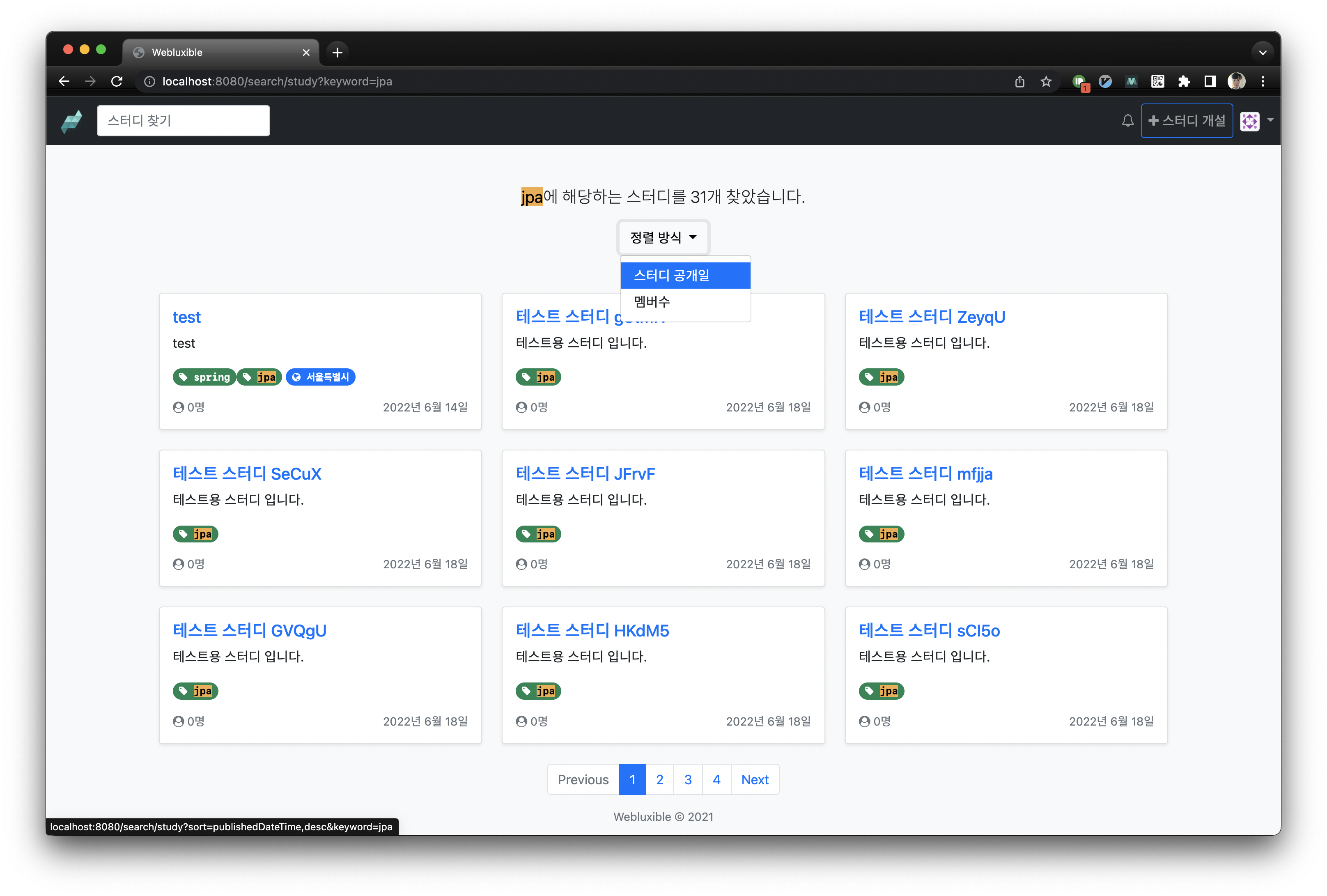
Task: Select 멤버수 sort option
Action: click(x=684, y=301)
